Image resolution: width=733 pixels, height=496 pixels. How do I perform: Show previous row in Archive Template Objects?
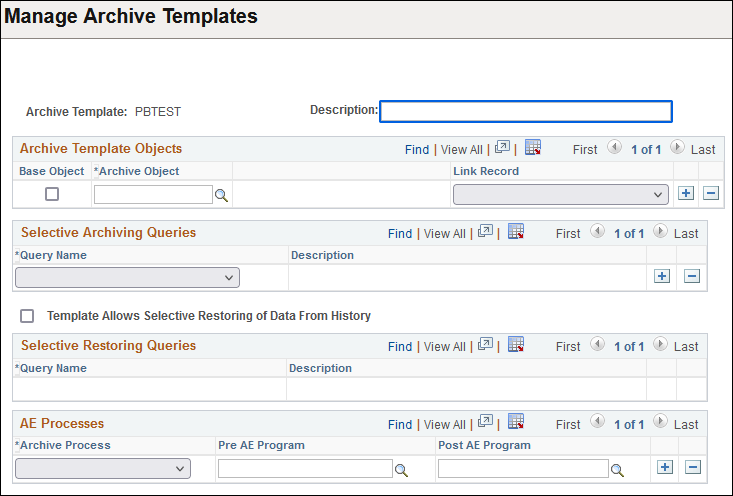coord(614,147)
